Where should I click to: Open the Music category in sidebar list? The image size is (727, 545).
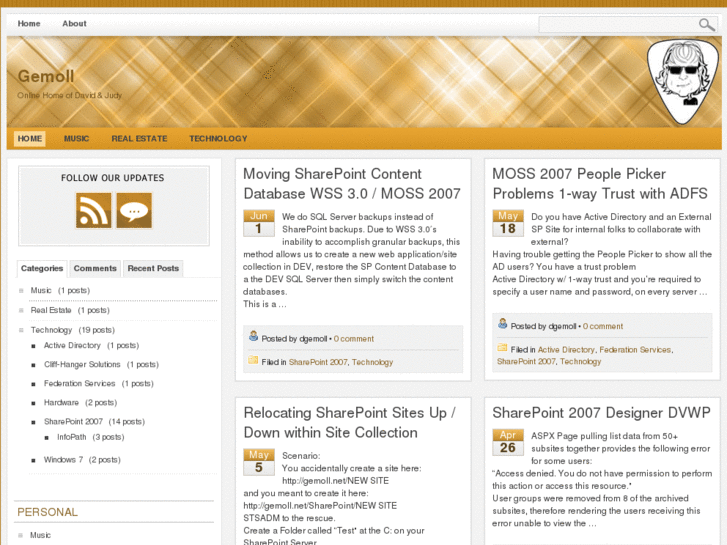coord(41,290)
